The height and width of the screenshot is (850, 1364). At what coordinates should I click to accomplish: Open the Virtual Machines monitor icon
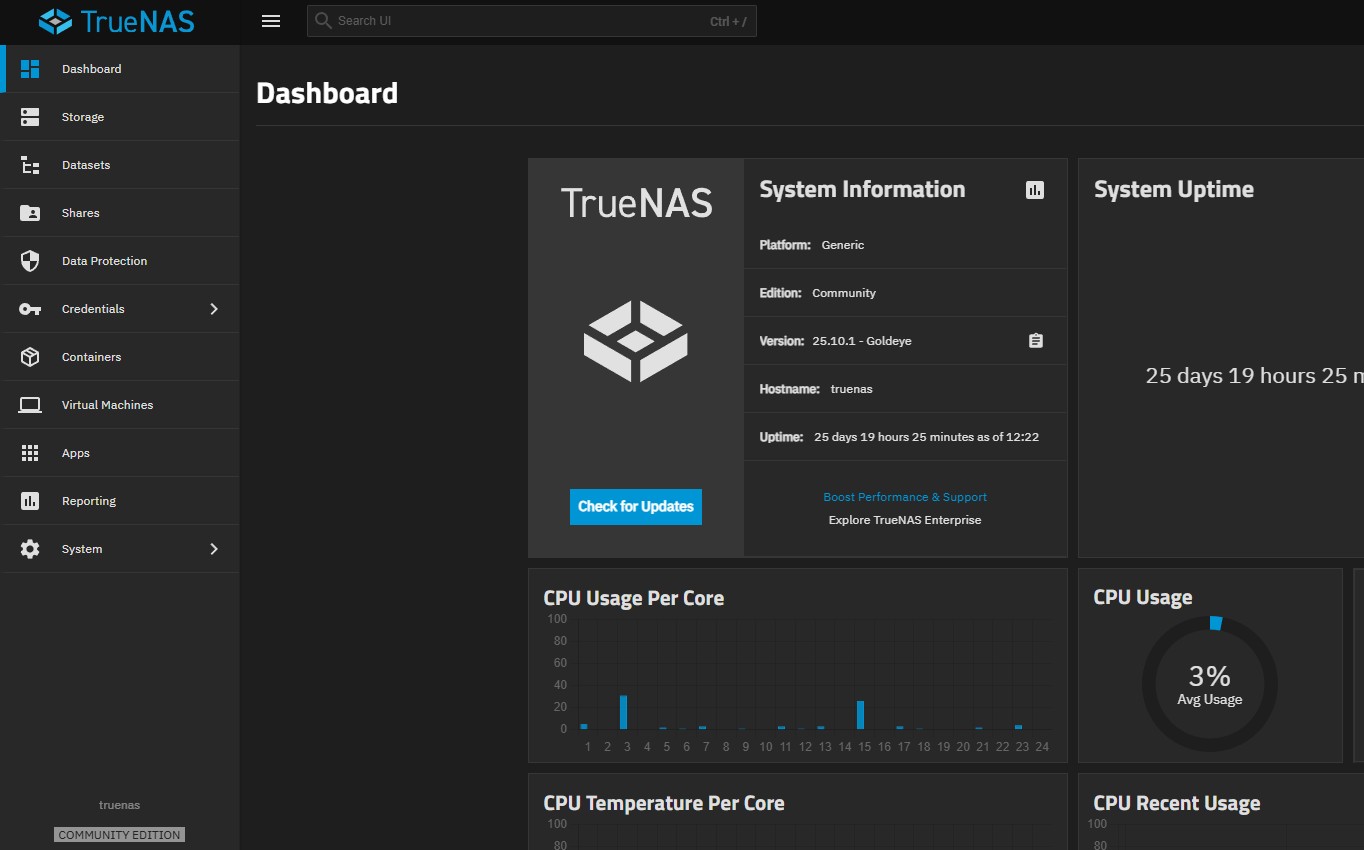(29, 404)
